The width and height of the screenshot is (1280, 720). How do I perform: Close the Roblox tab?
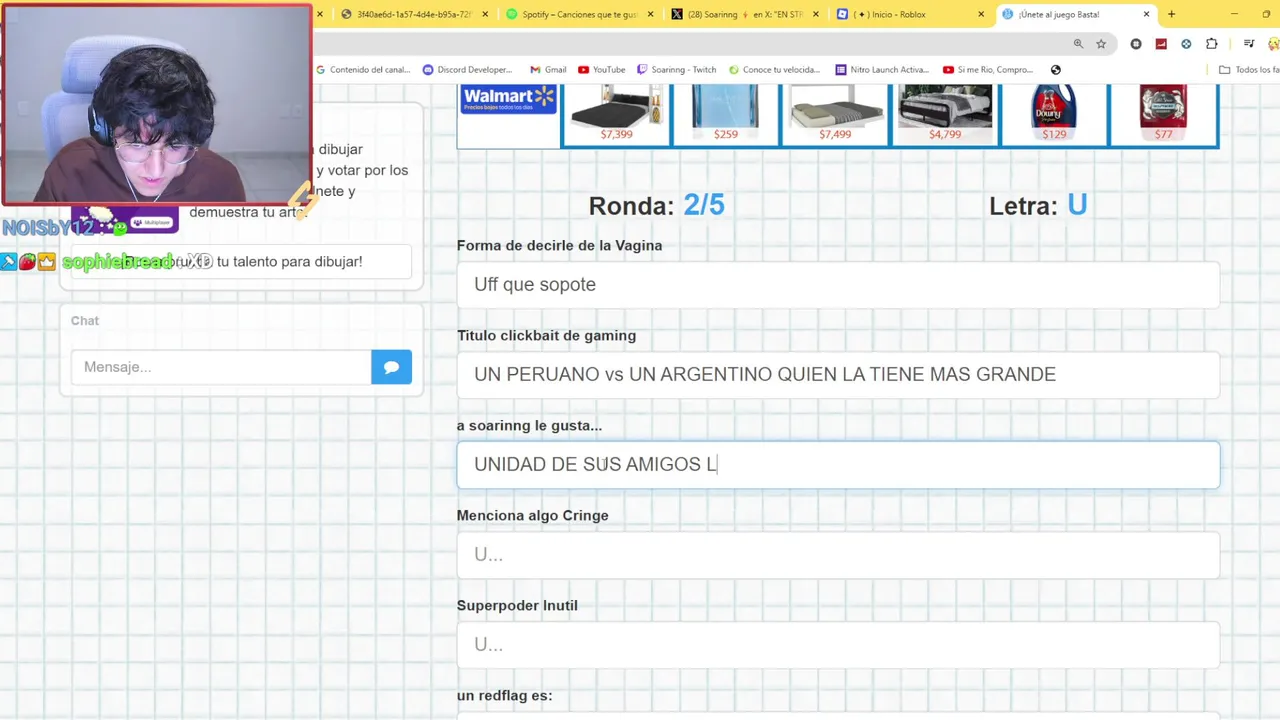980,14
